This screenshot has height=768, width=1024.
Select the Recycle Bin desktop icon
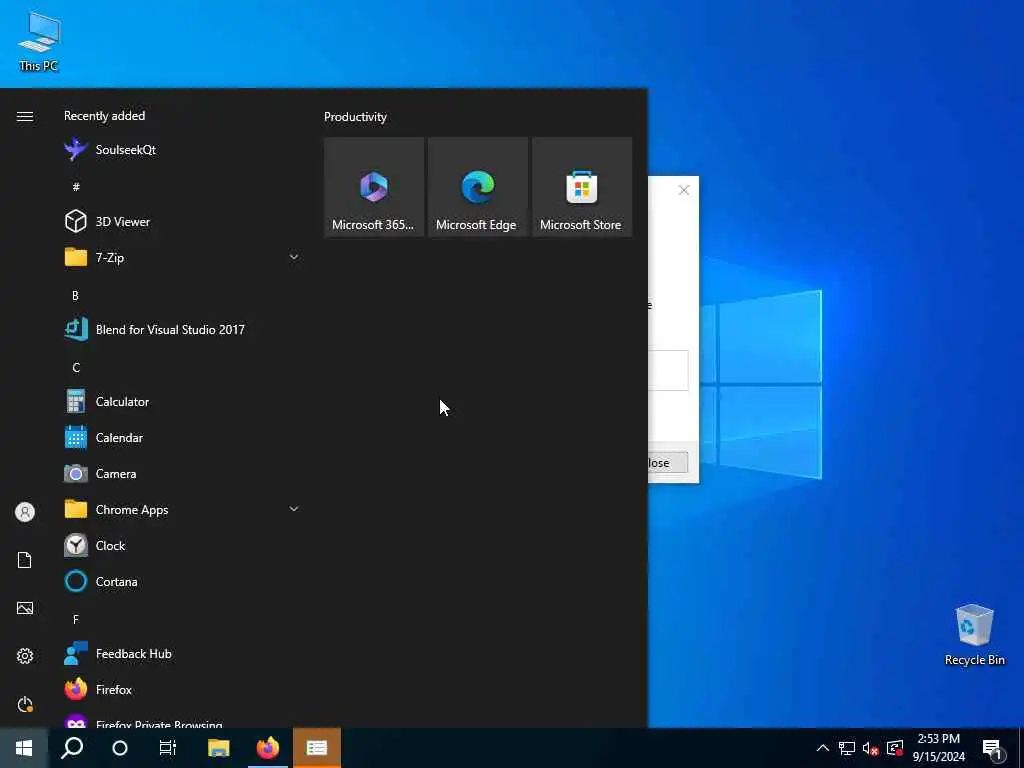point(974,635)
